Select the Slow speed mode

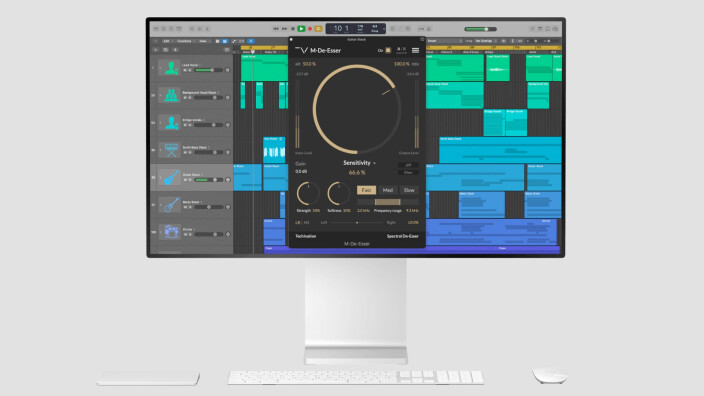pos(409,190)
